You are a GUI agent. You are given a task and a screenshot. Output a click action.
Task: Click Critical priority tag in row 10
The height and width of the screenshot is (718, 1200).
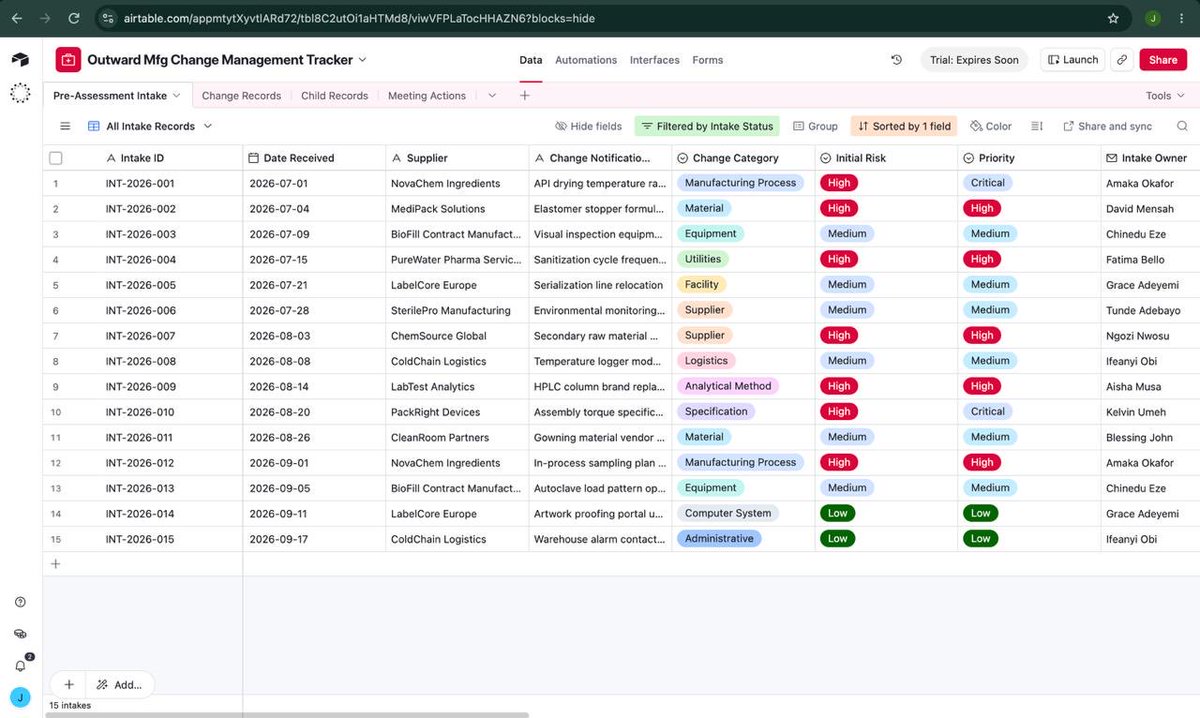[988, 412]
